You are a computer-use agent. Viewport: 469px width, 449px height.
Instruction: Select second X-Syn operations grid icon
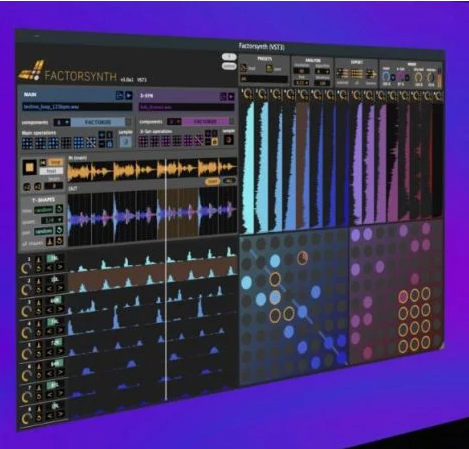155,141
